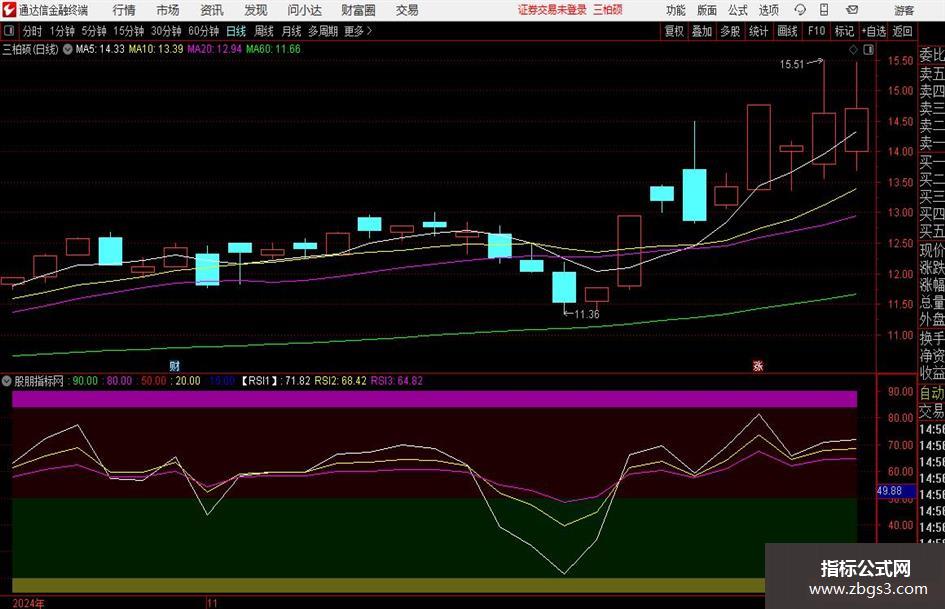Viewport: 945px width, 609px height.
Task: Click the headset customer service icon
Action: pos(800,10)
